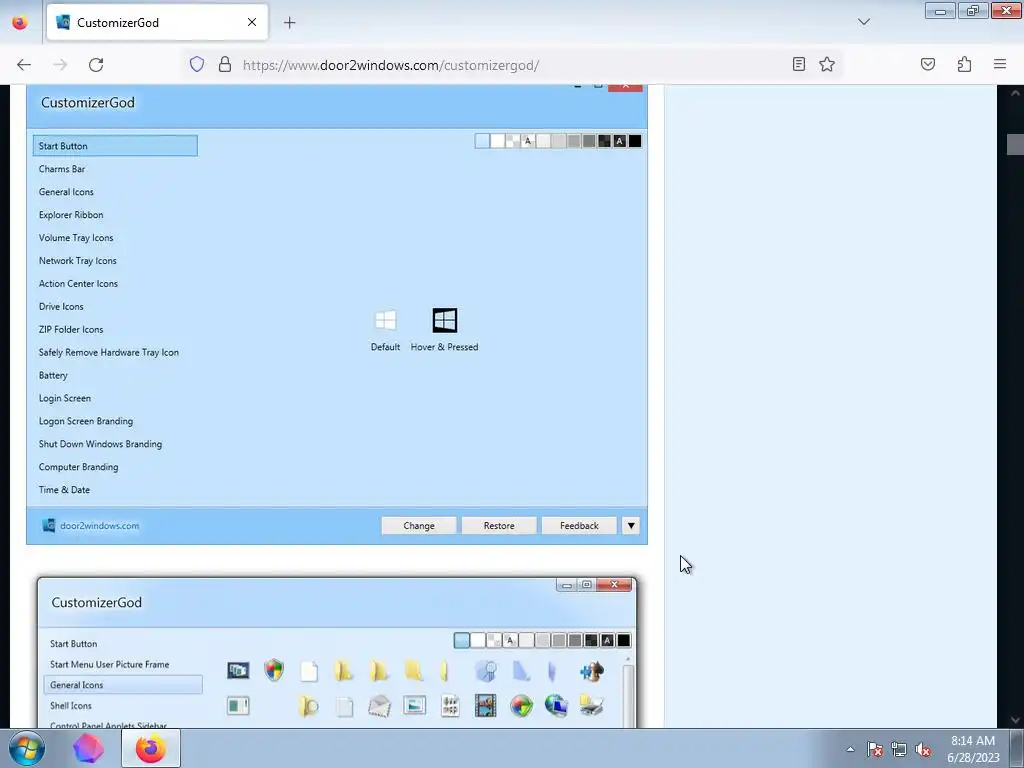Select Network Tray Icons category

[x=77, y=261]
